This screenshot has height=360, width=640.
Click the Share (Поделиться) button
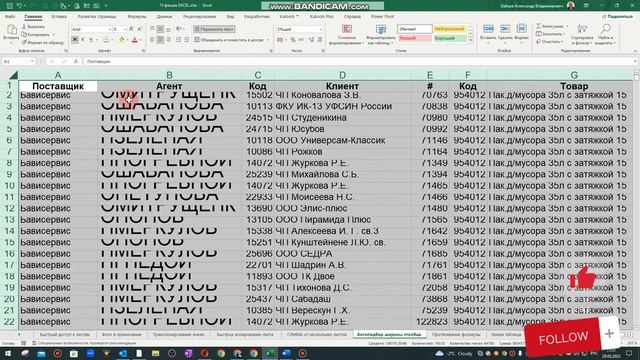[x=618, y=17]
